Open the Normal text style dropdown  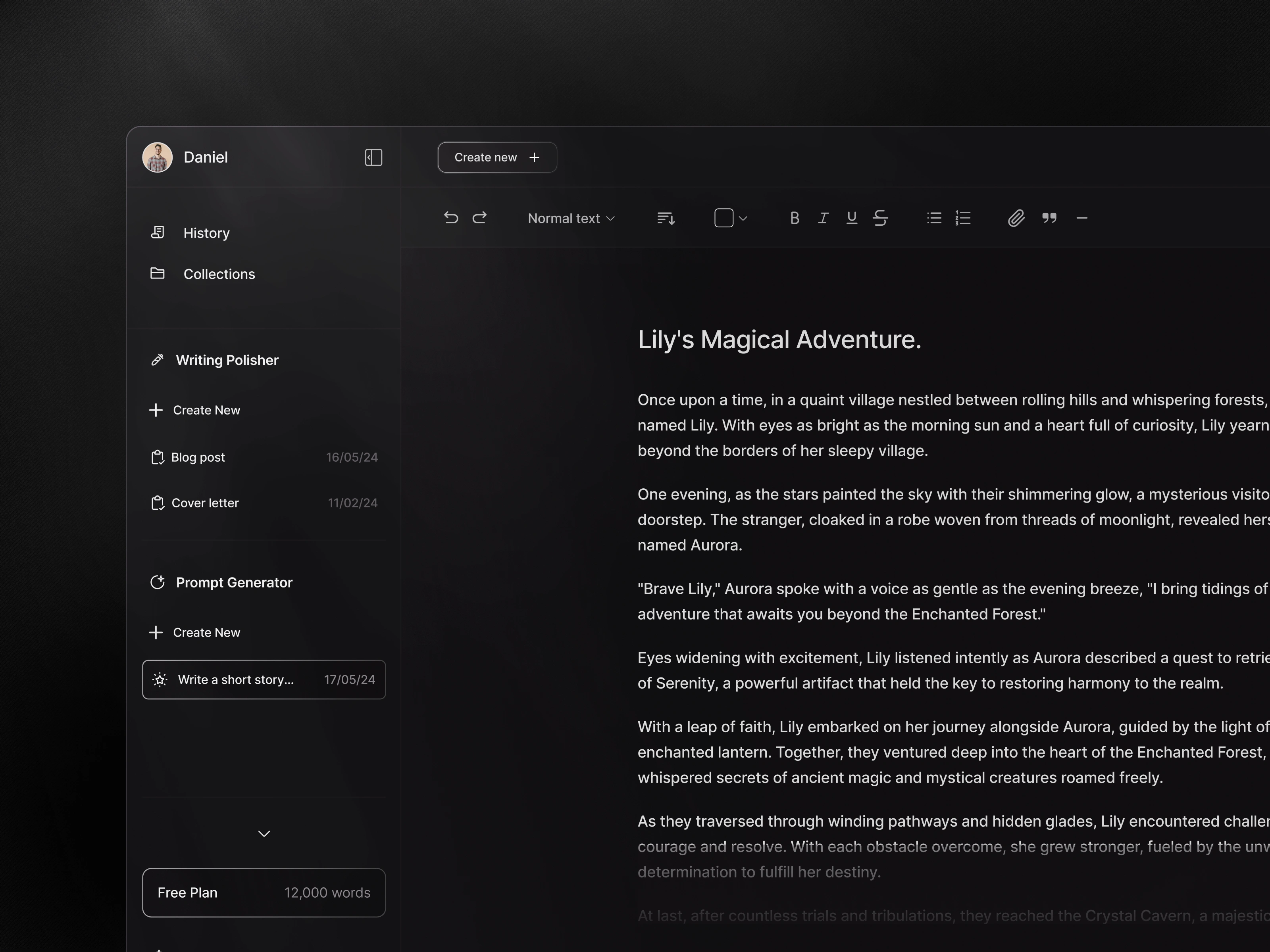click(571, 219)
